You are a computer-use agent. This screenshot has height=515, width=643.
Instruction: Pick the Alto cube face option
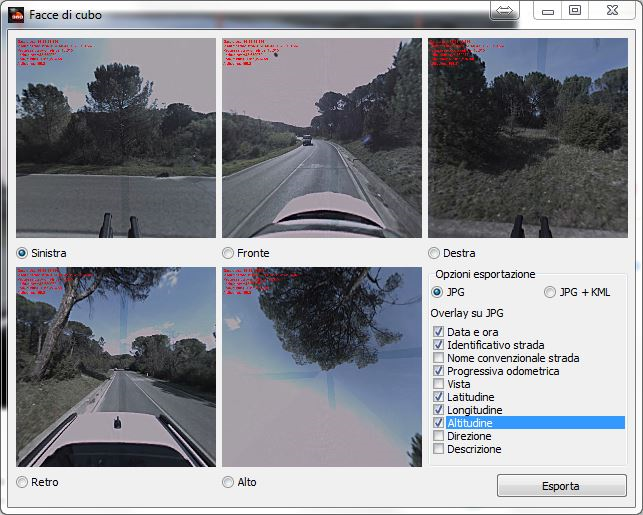pyautogui.click(x=228, y=482)
